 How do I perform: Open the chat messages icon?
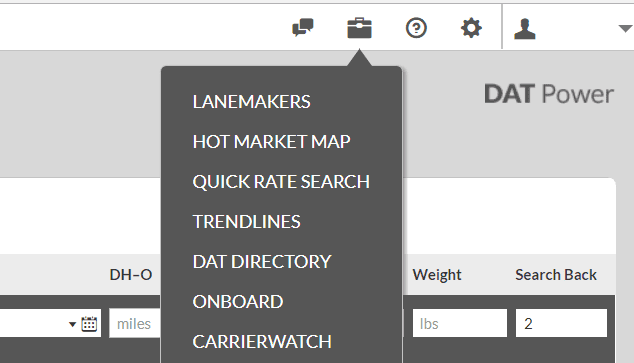[303, 27]
